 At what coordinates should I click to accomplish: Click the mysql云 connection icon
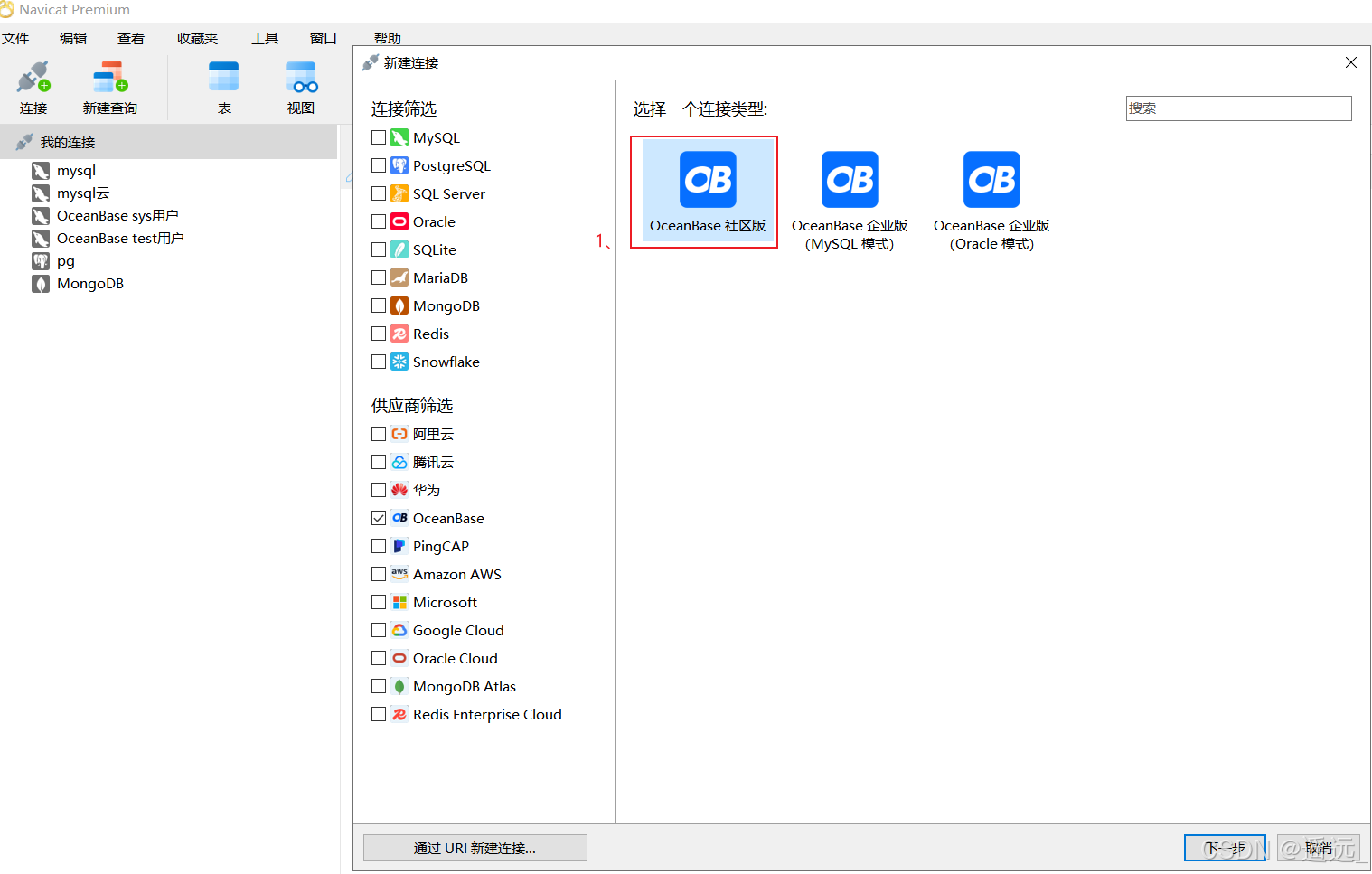coord(41,193)
